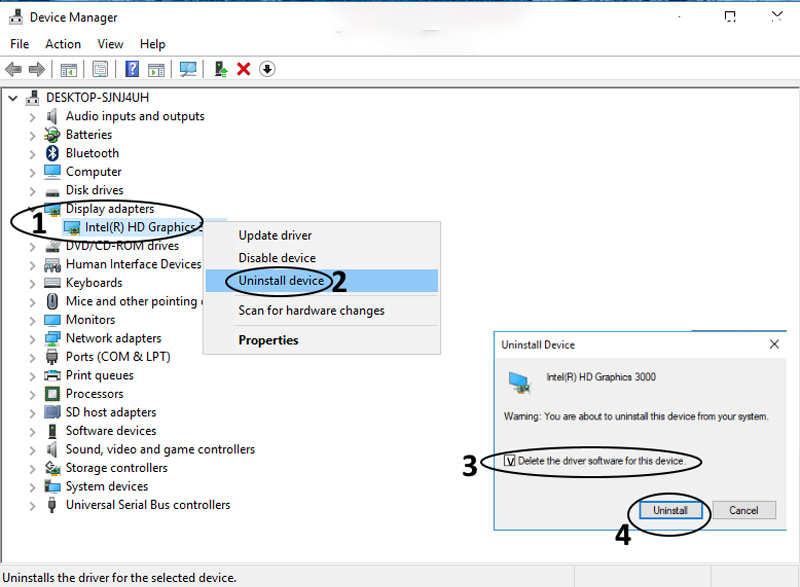800x587 pixels.
Task: Click the down-arrow toolbar icon
Action: 267,69
